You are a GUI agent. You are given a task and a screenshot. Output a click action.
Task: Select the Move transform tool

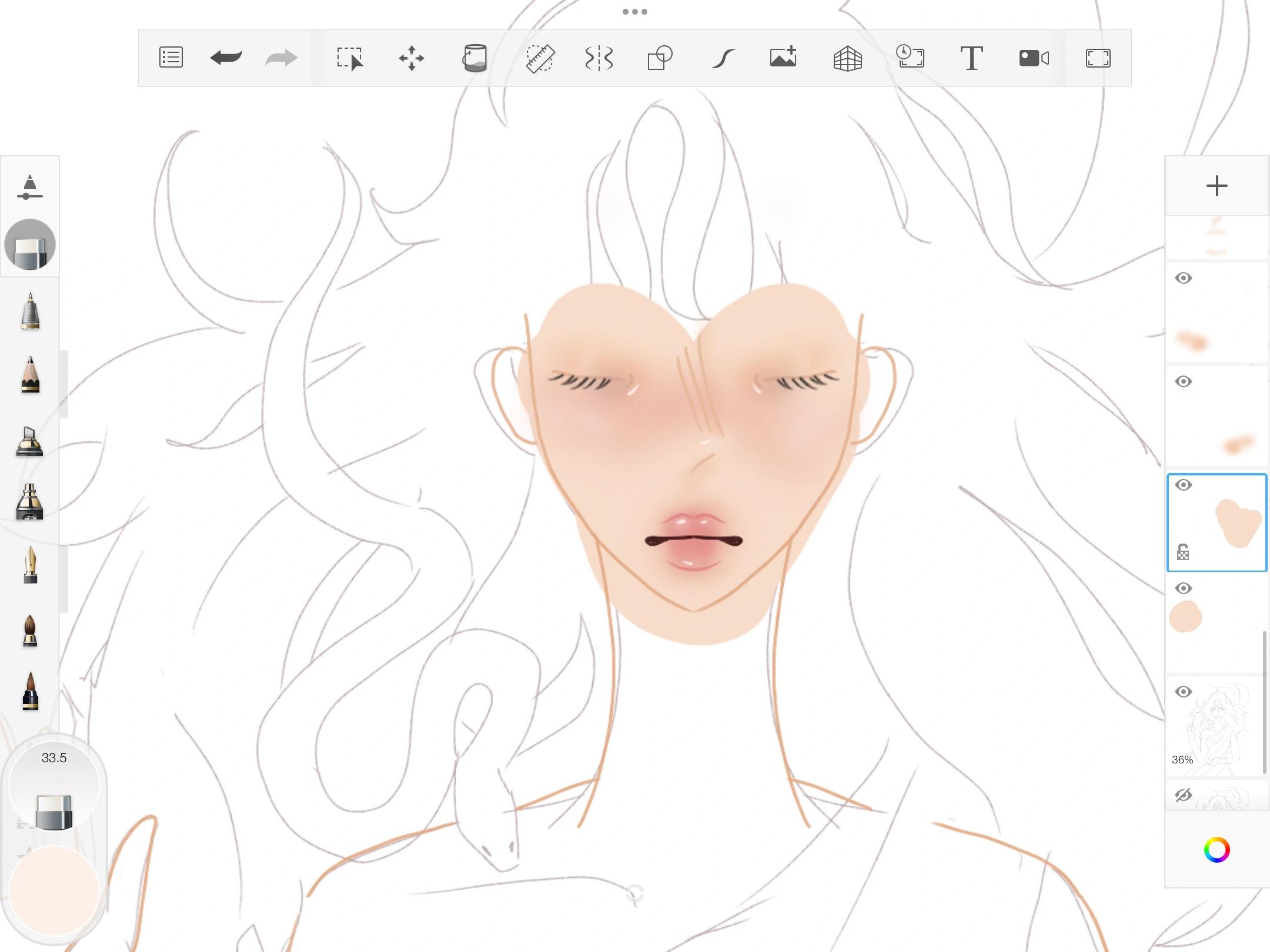coord(412,58)
